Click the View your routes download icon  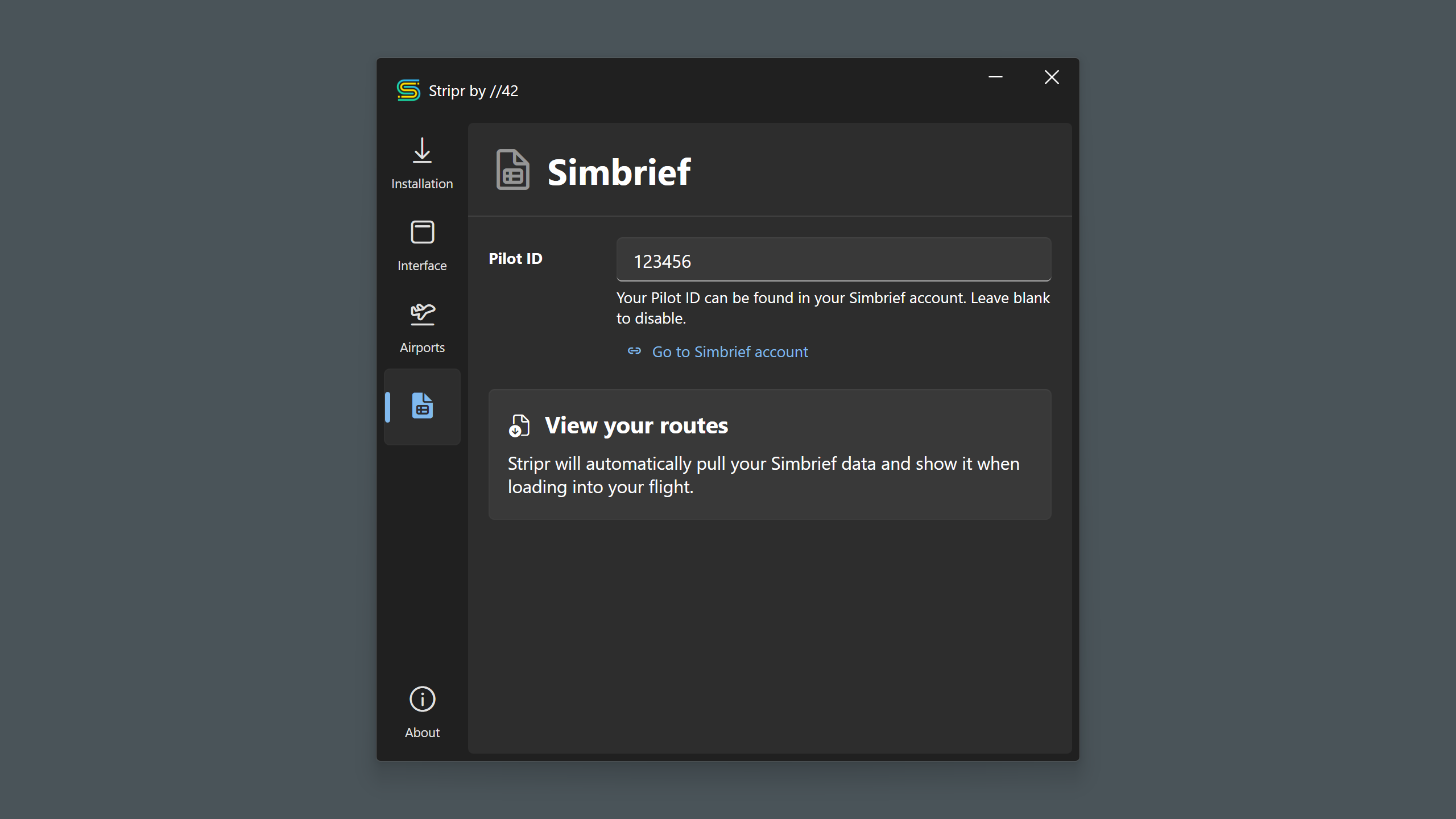tap(519, 426)
